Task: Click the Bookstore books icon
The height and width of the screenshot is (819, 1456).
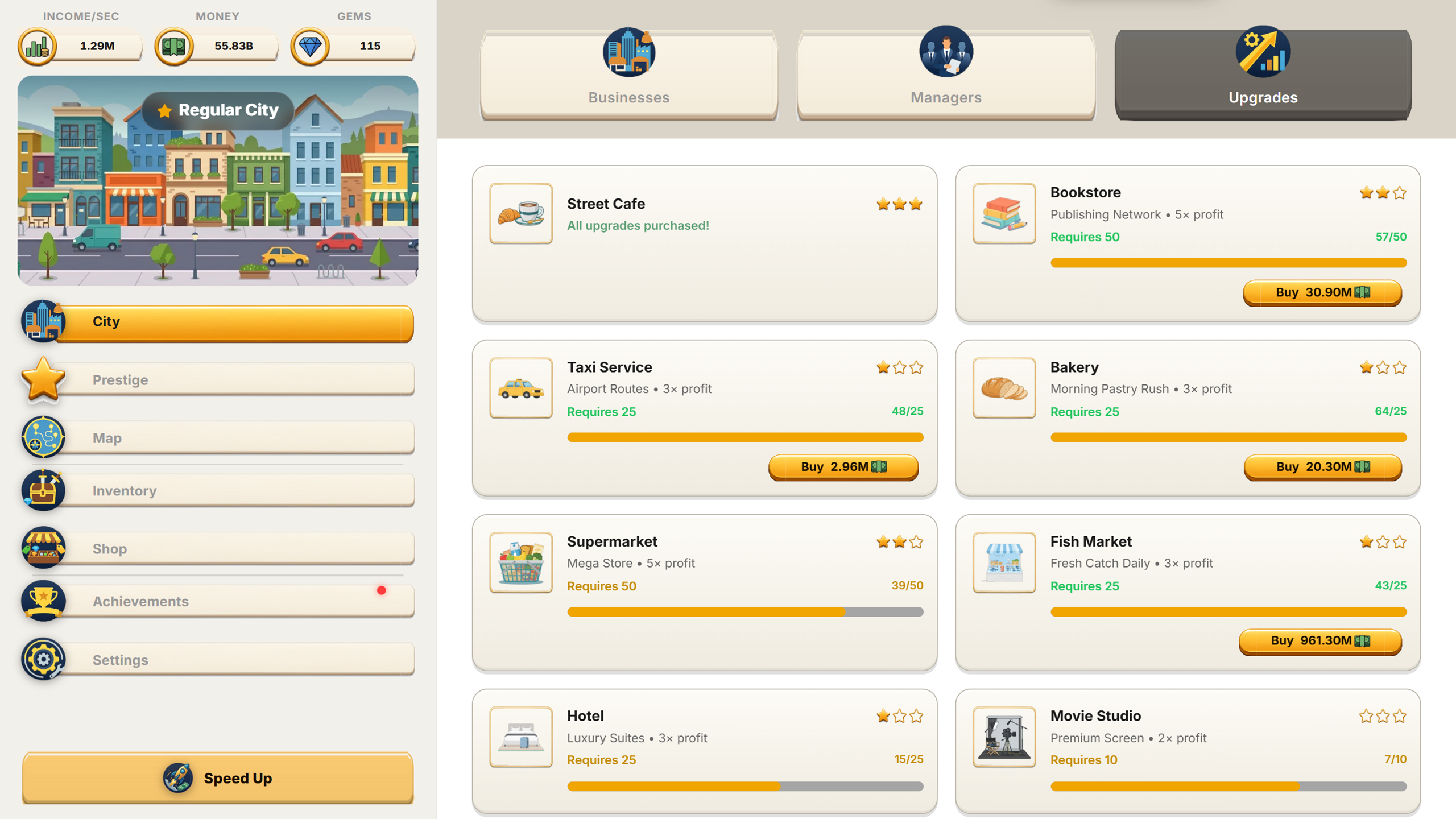Action: [1004, 213]
